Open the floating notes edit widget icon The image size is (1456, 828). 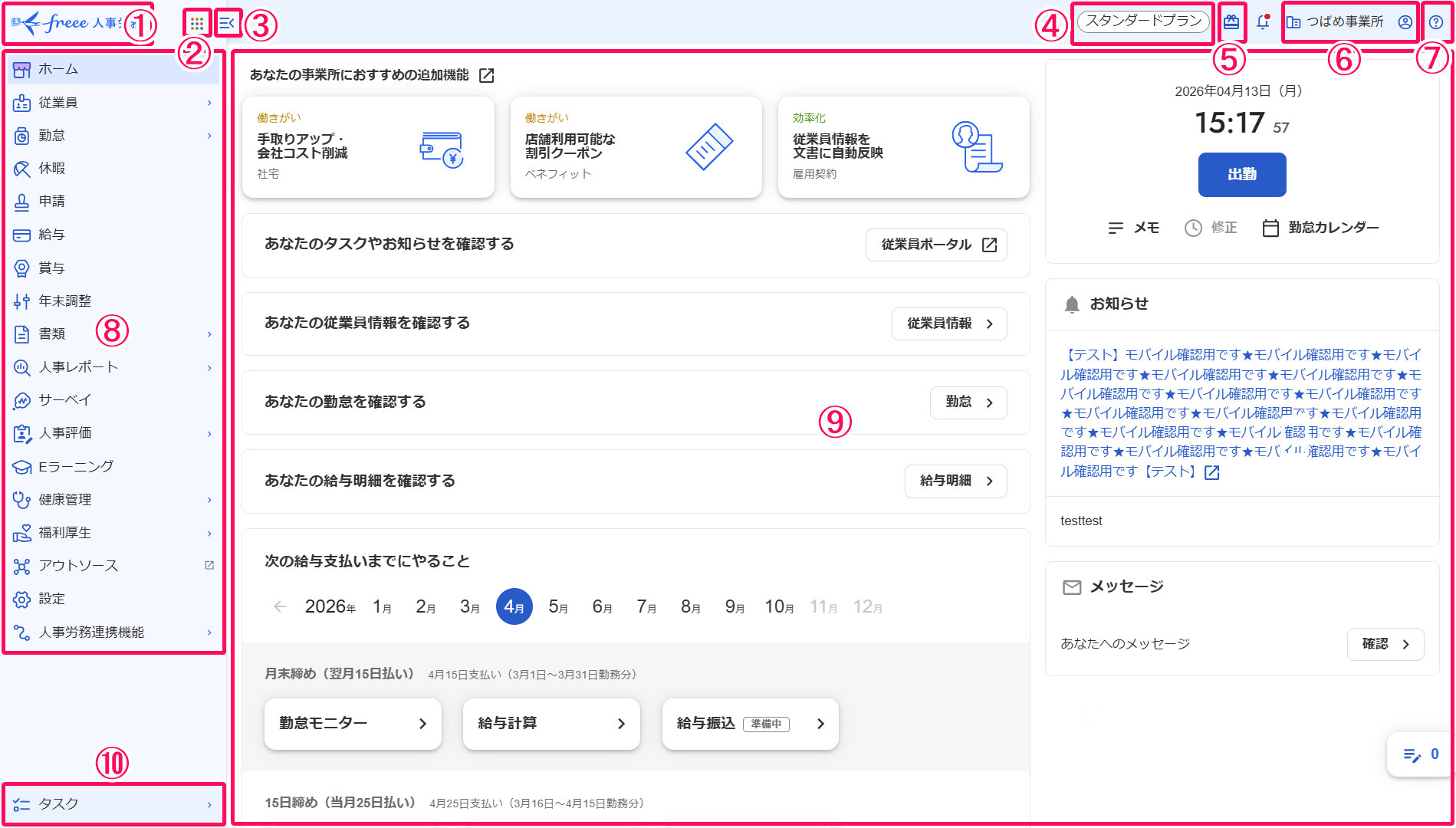1412,755
